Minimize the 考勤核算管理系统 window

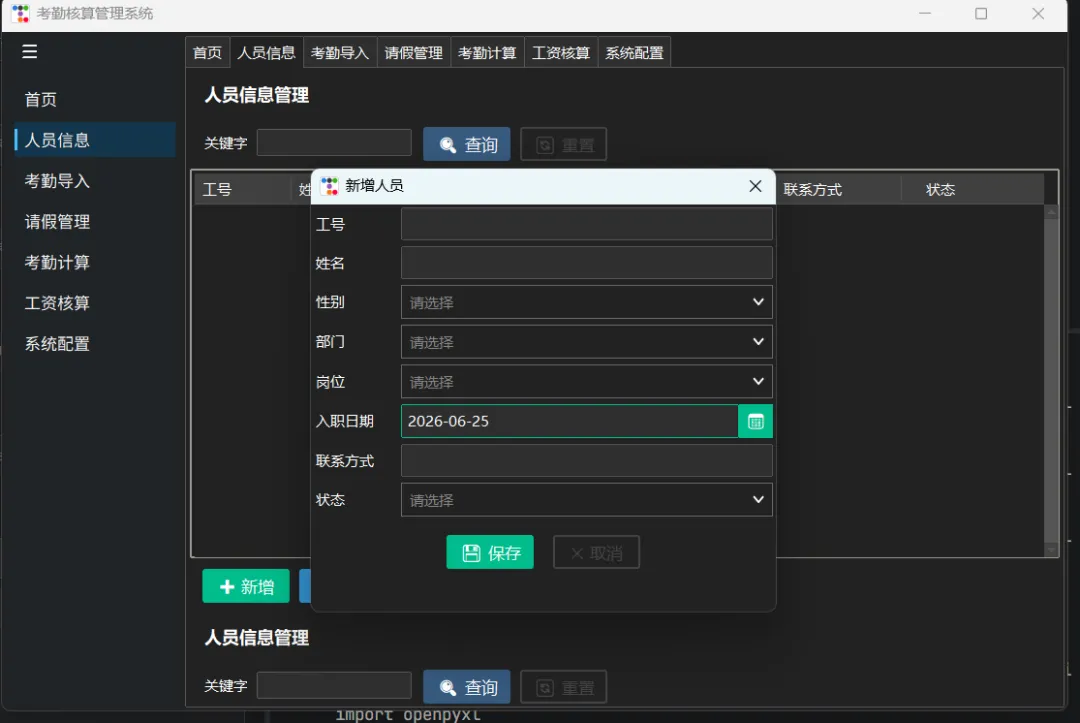point(925,14)
